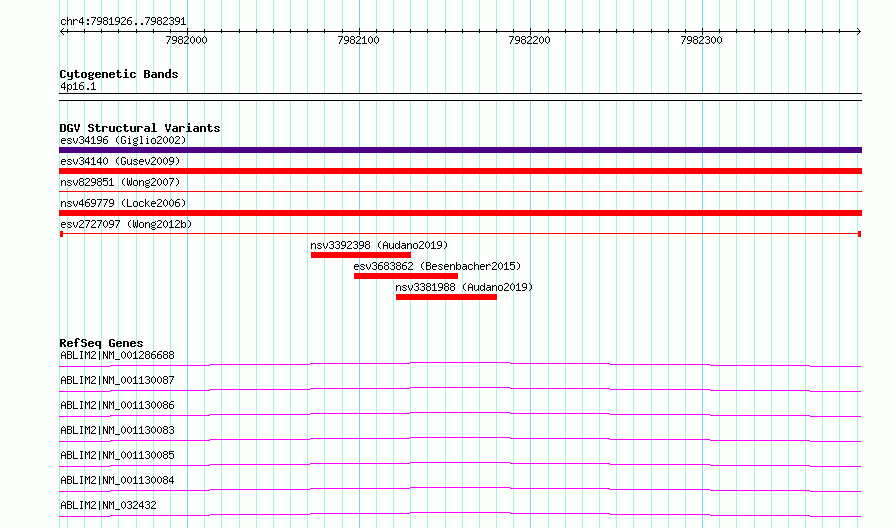Open variant label nsv829851 (Wong2007)
Image resolution: width=890 pixels, height=528 pixels.
(x=120, y=182)
